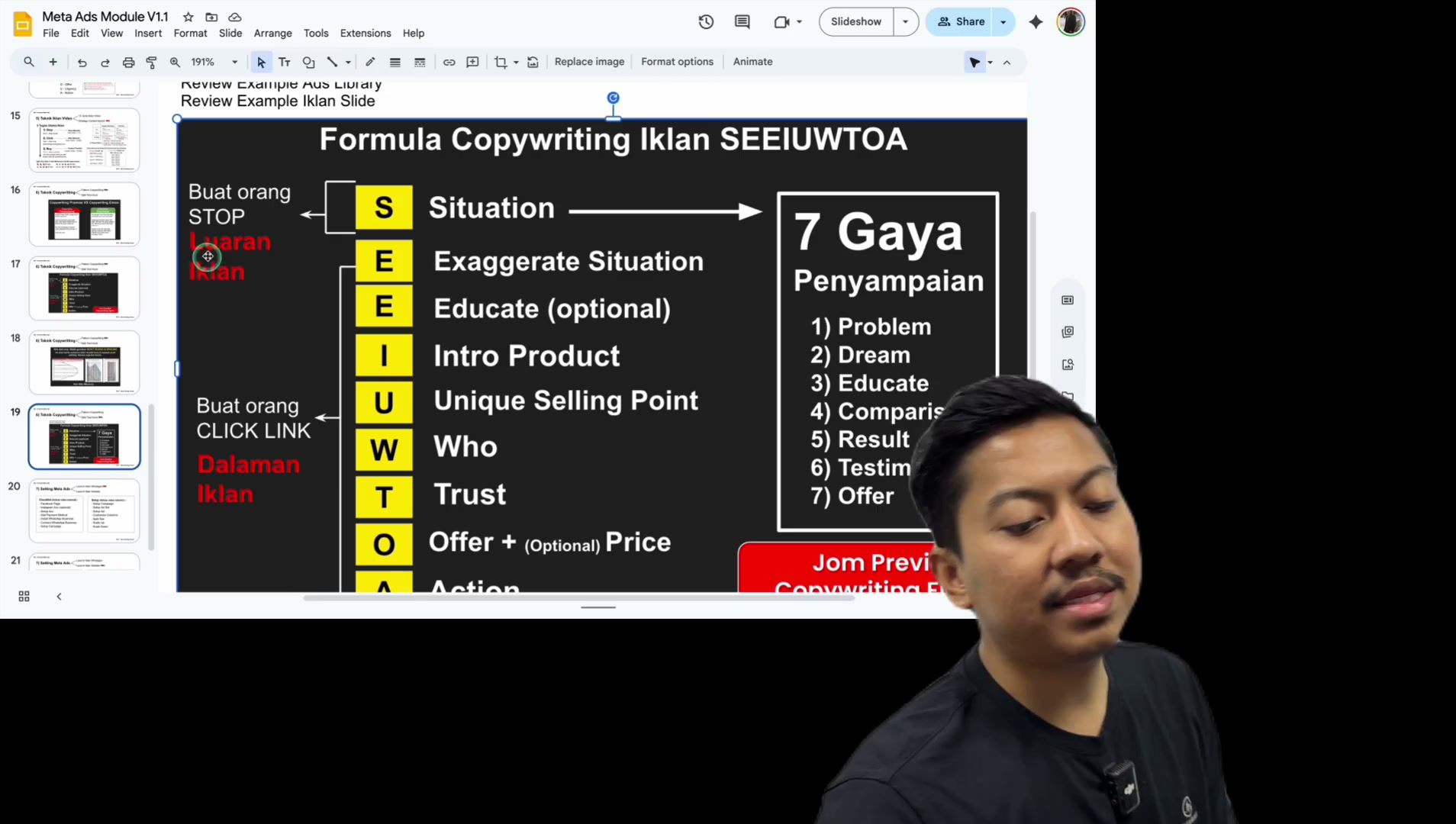1456x824 pixels.
Task: Add a comment from the toolbar
Action: pyautogui.click(x=472, y=62)
